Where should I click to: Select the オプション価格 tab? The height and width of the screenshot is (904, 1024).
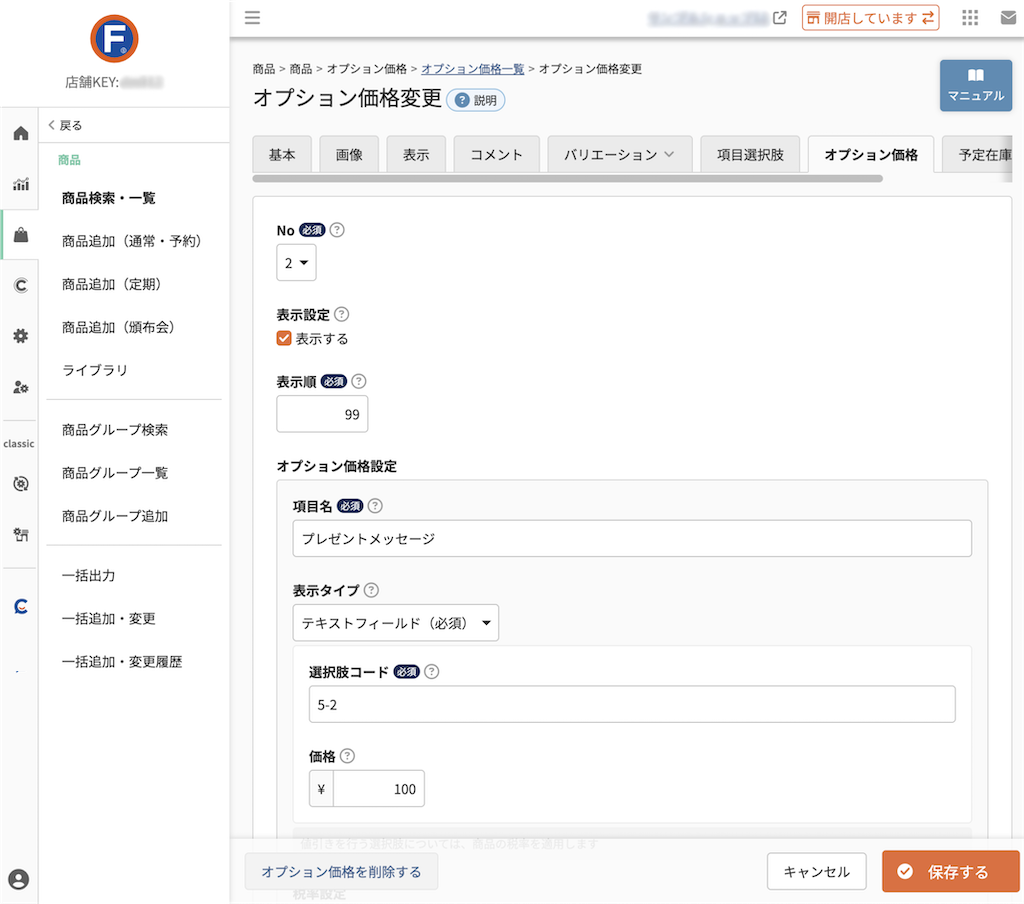(x=871, y=155)
